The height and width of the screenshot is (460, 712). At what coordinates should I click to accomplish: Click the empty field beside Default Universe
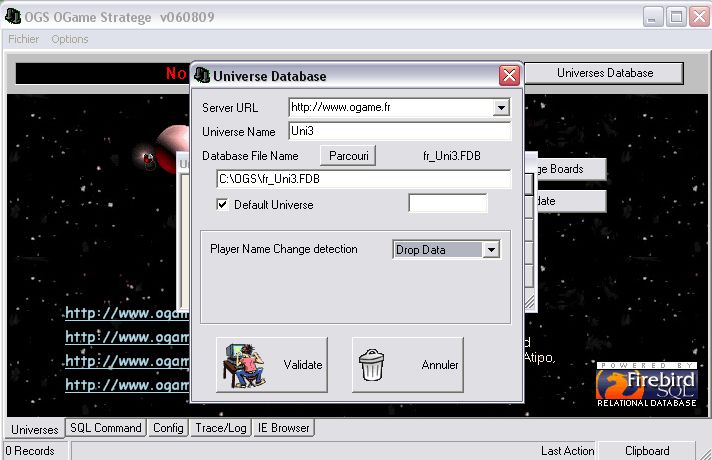coord(447,204)
